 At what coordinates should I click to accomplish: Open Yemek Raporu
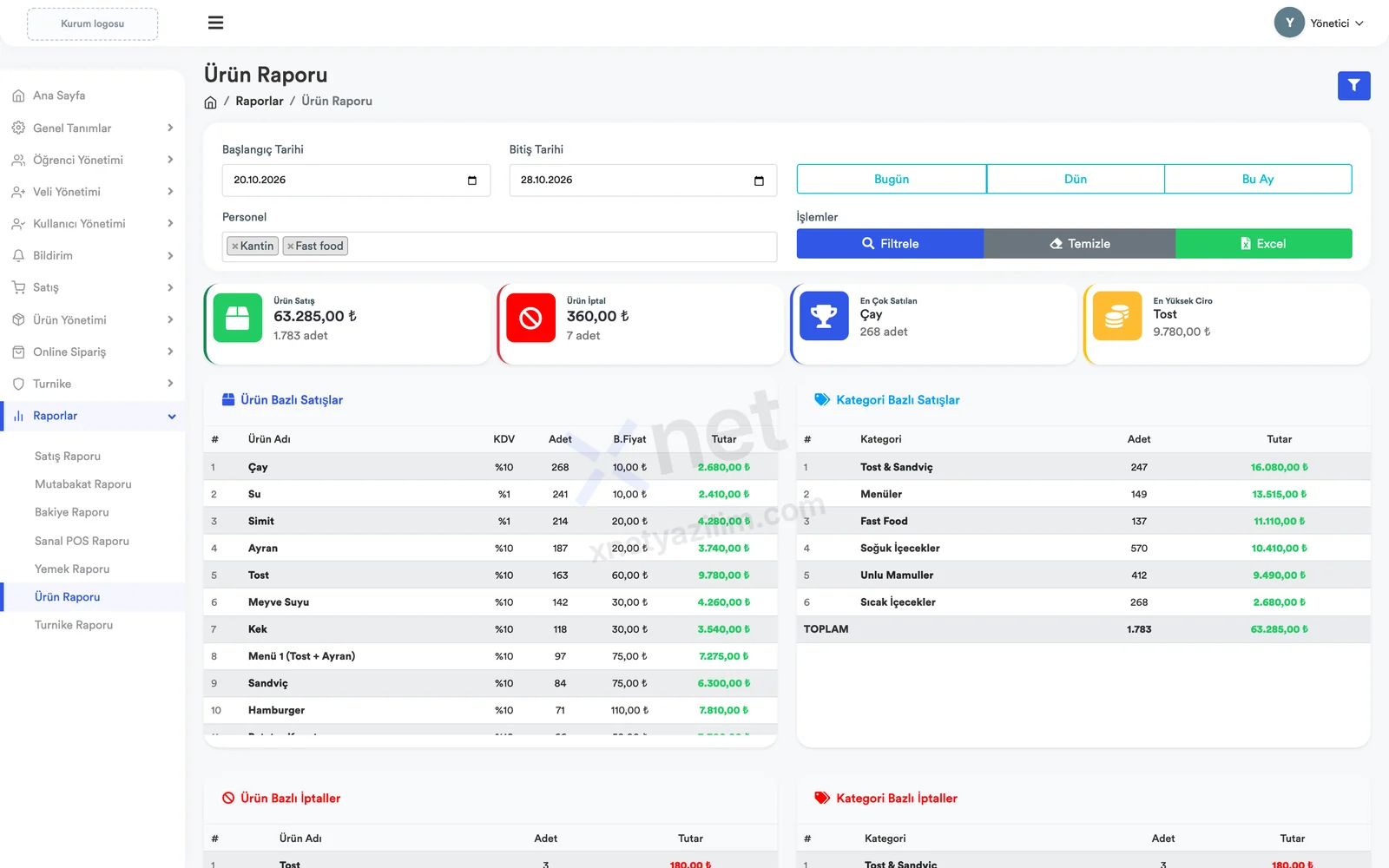click(72, 569)
